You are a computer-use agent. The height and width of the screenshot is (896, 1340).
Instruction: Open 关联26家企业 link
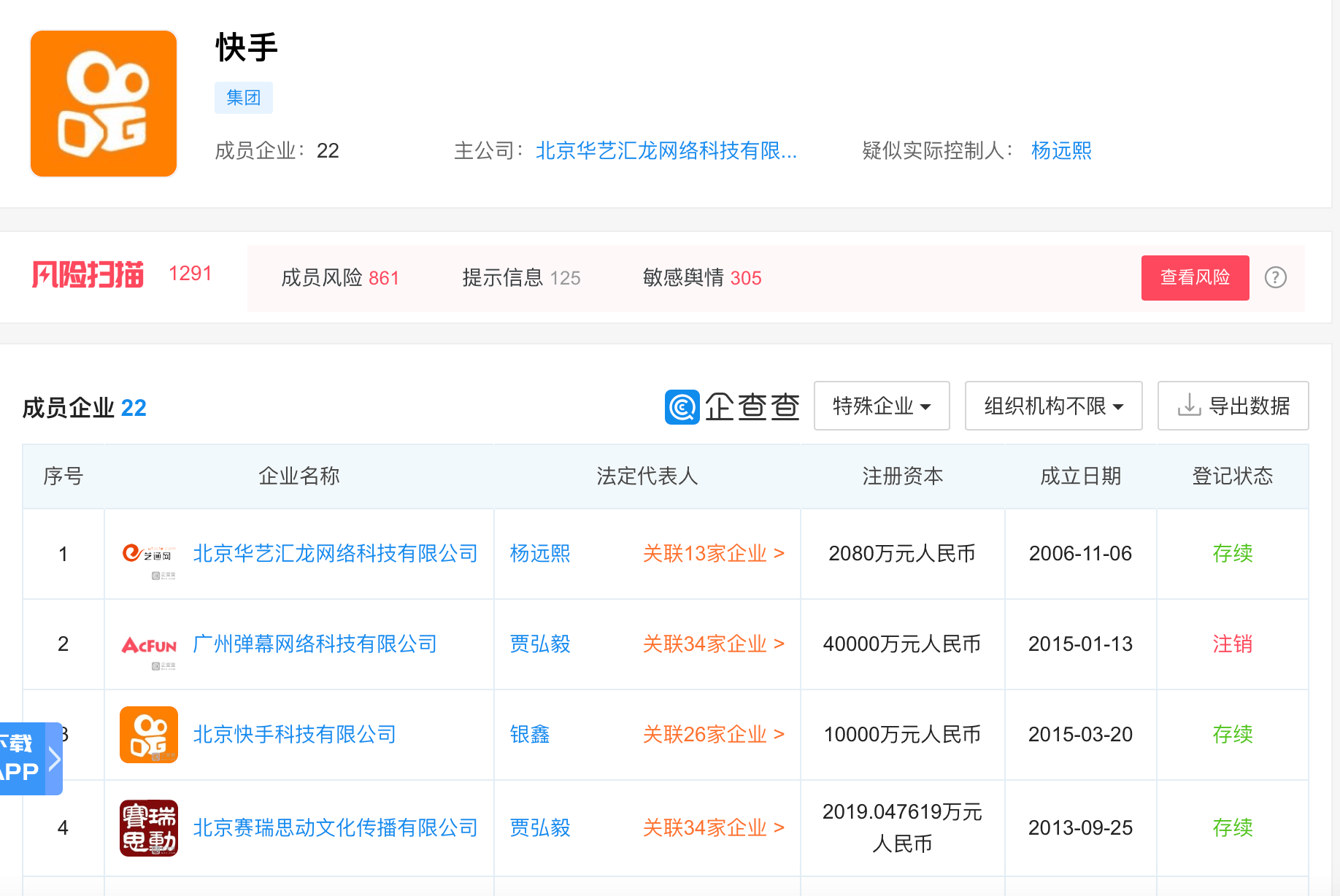tap(713, 735)
